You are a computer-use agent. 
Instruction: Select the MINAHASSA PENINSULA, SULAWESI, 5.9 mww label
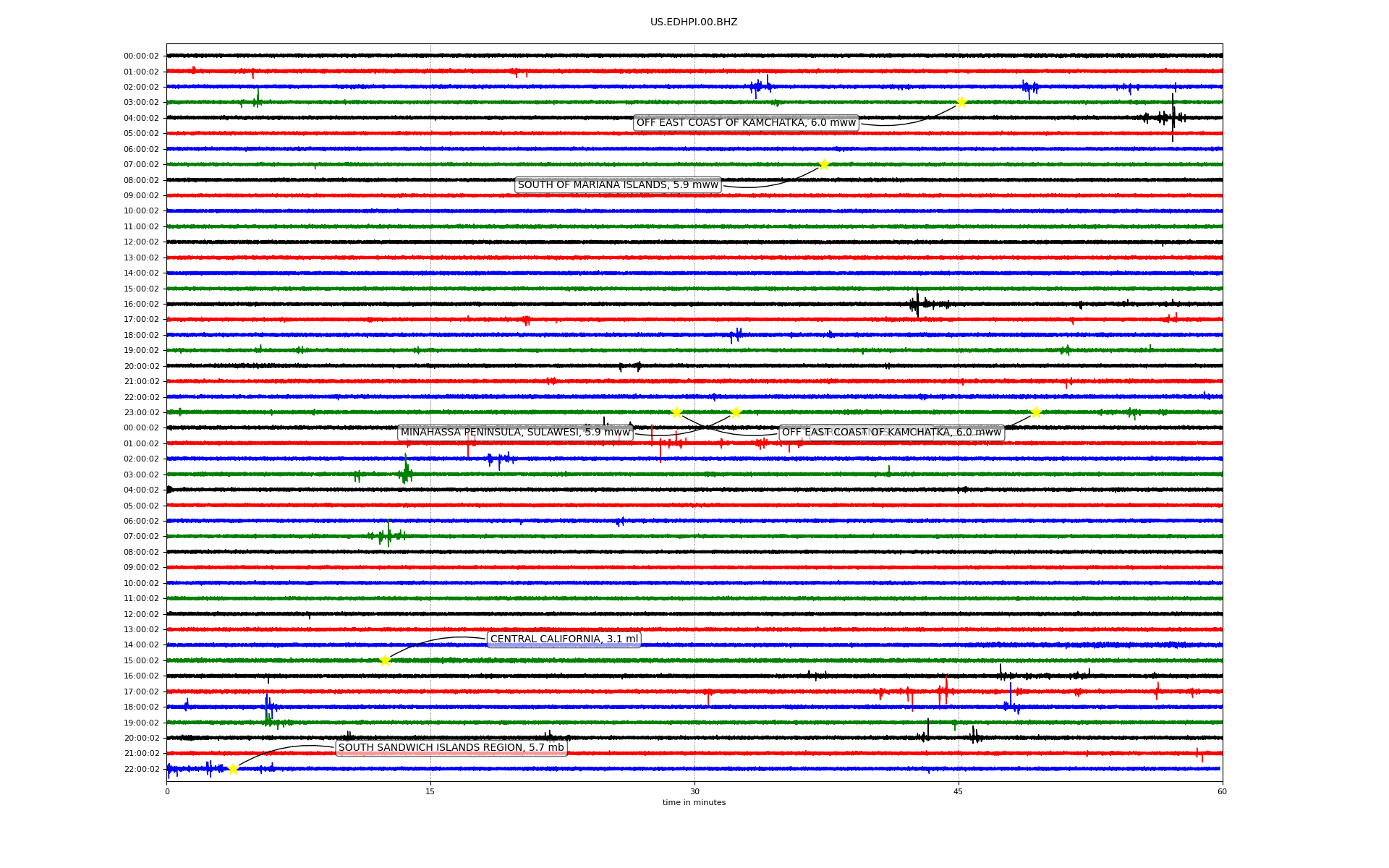(x=515, y=433)
